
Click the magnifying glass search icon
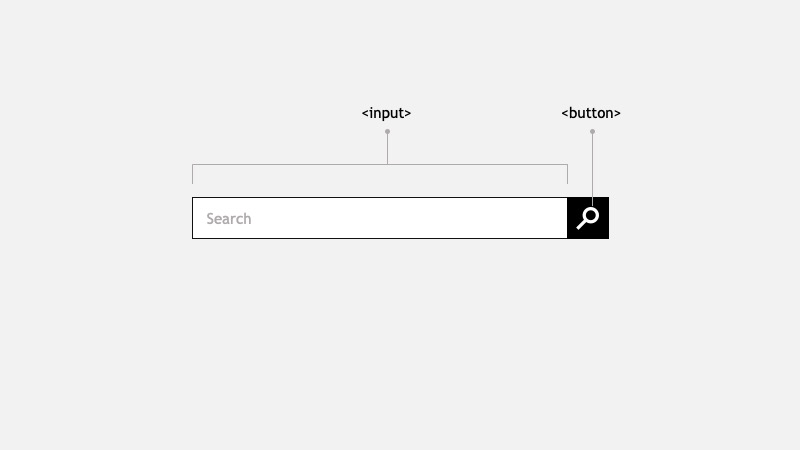(x=588, y=218)
